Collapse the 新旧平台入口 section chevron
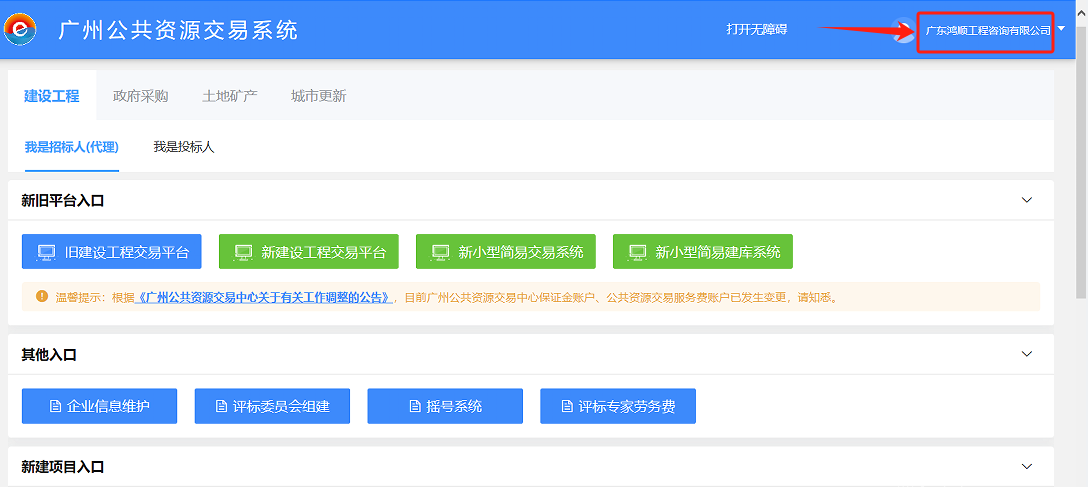 [x=1027, y=200]
